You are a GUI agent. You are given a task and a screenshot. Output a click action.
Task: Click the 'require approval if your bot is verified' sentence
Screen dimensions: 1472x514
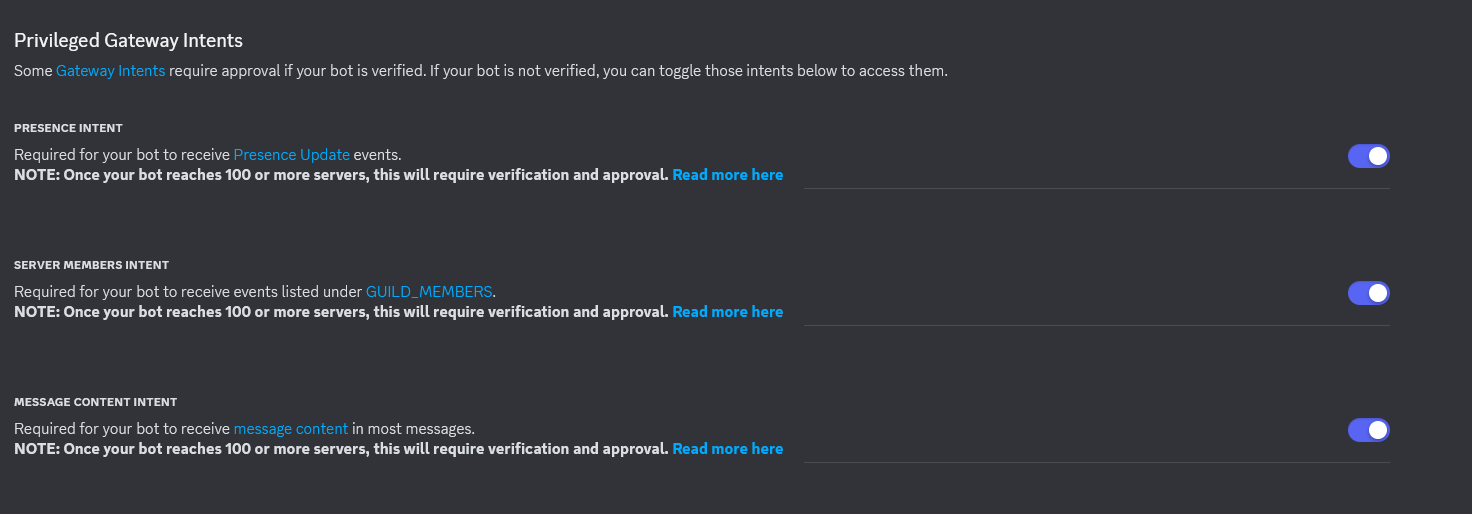click(298, 71)
